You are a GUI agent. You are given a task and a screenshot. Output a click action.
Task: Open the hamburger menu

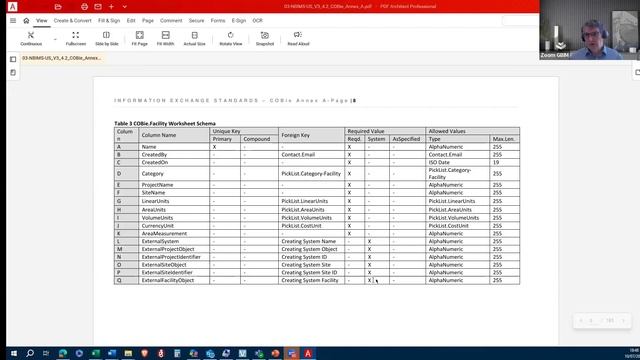[13, 20]
